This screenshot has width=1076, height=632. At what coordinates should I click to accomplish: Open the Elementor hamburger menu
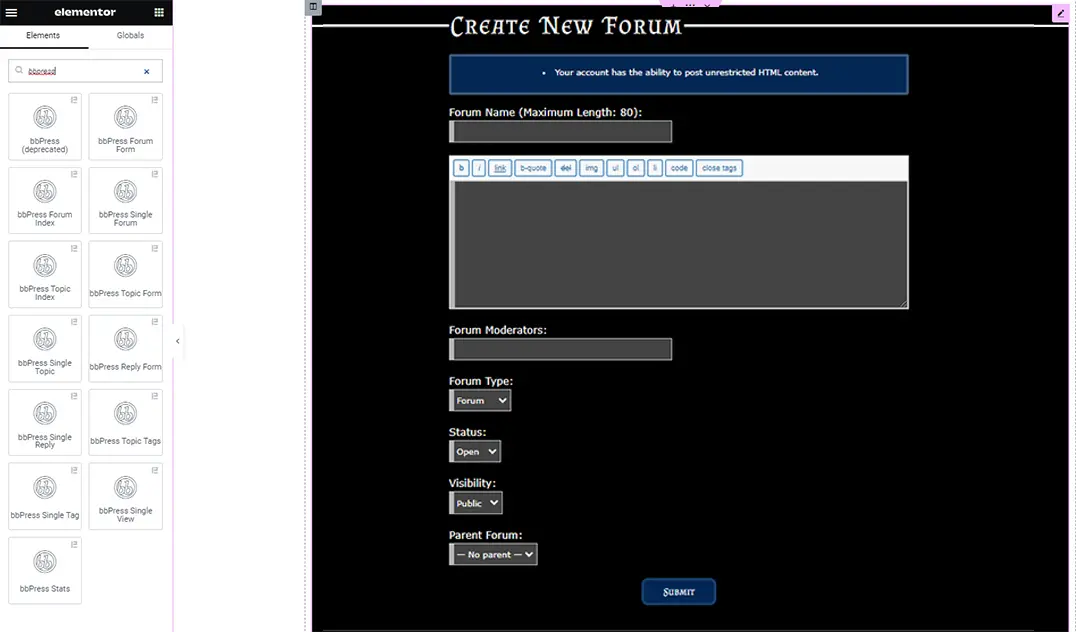tap(12, 12)
